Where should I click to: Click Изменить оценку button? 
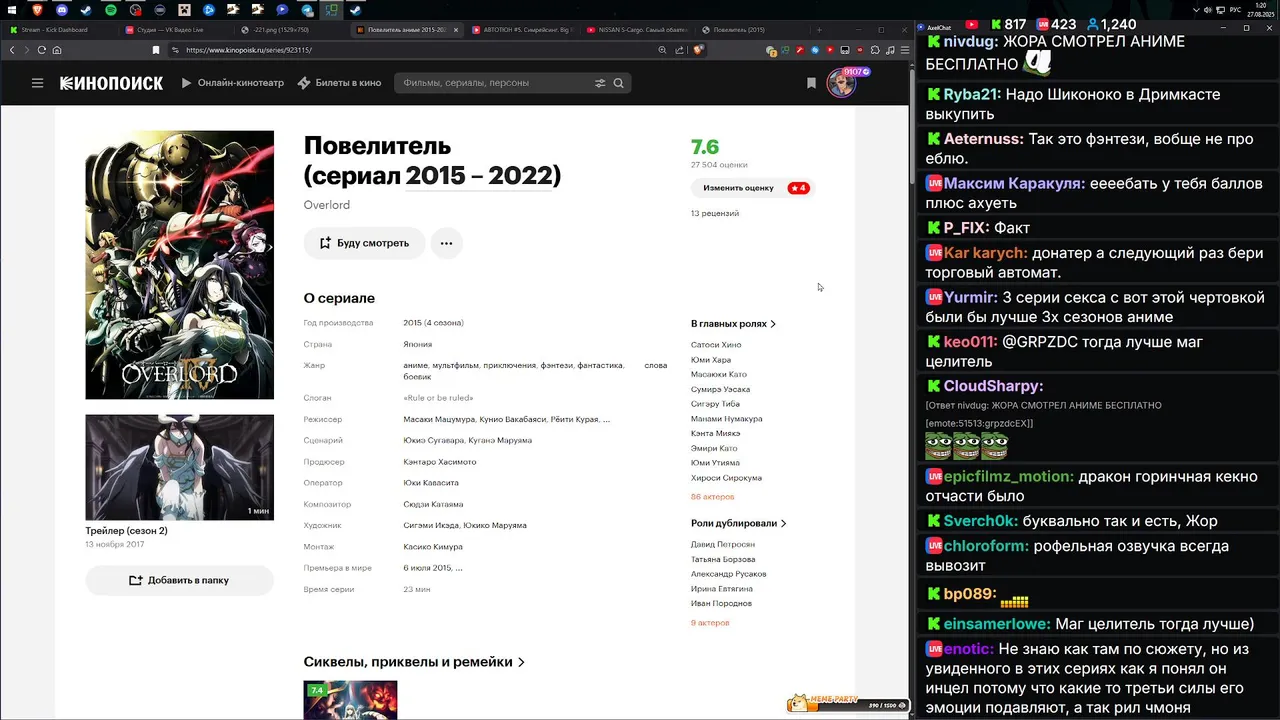pos(752,188)
